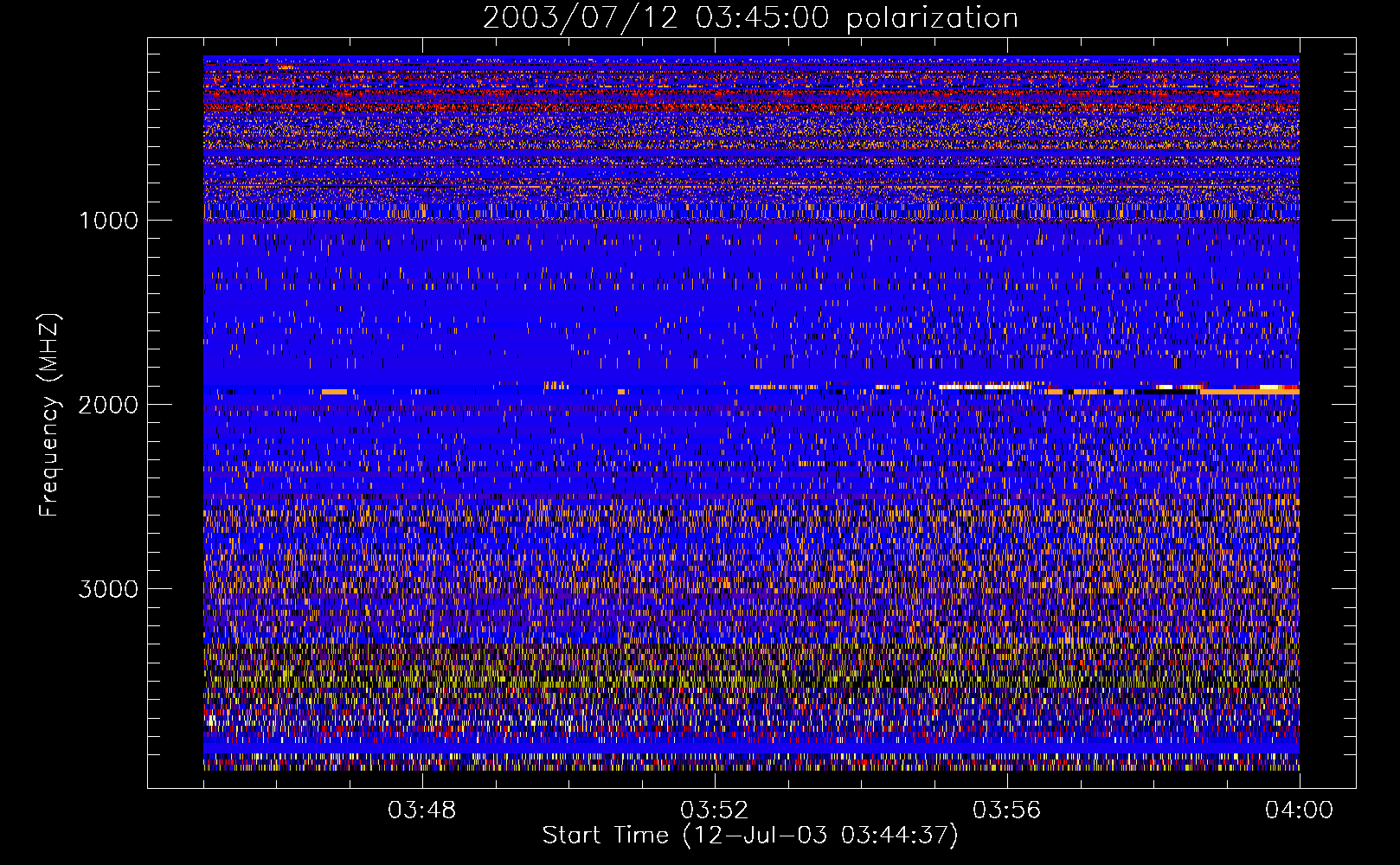
Task: Click the 03:56 time tick label
Action: pos(1007,811)
